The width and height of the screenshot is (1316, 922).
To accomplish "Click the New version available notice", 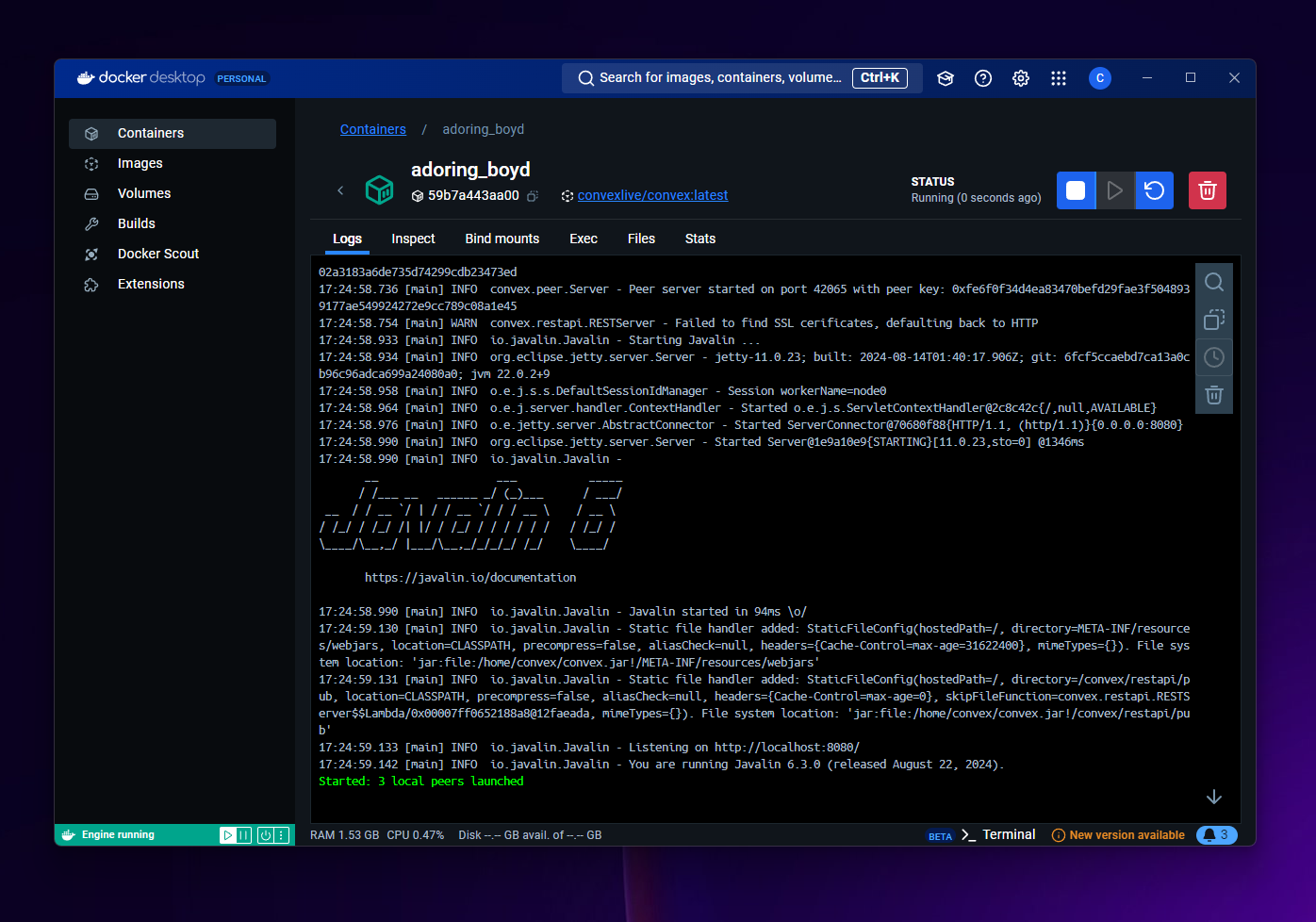I will tap(1118, 835).
